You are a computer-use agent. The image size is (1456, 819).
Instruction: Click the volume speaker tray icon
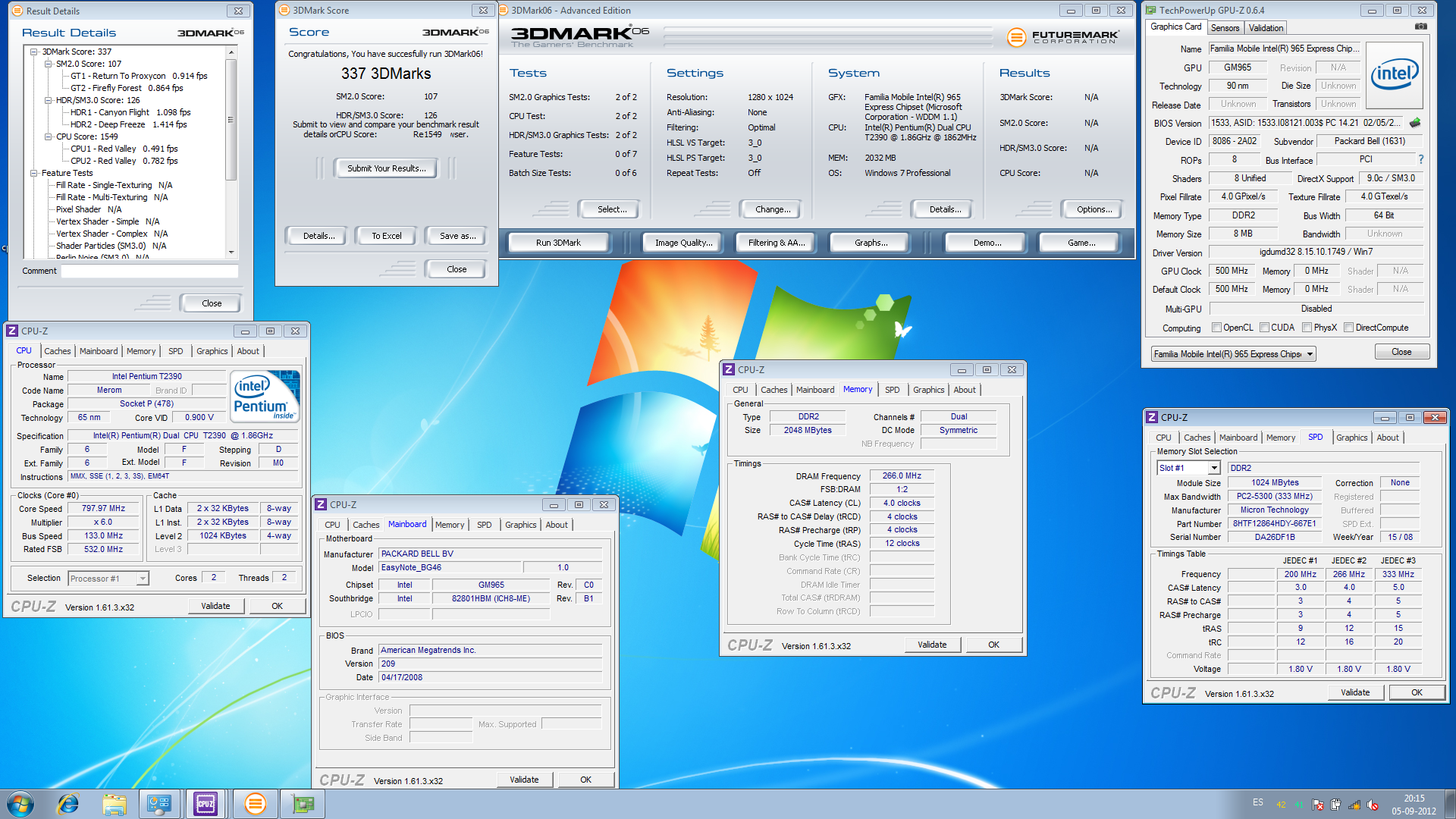pyautogui.click(x=1373, y=805)
